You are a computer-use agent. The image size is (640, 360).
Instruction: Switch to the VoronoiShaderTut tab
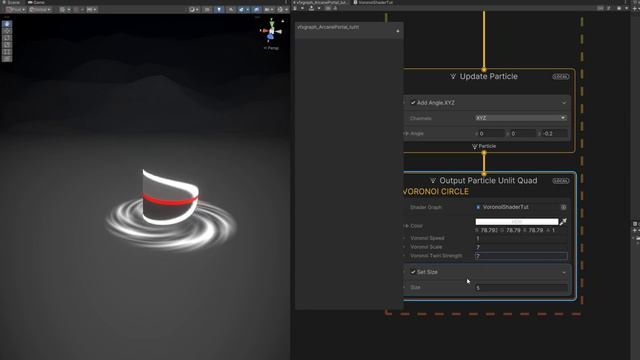tap(373, 2)
